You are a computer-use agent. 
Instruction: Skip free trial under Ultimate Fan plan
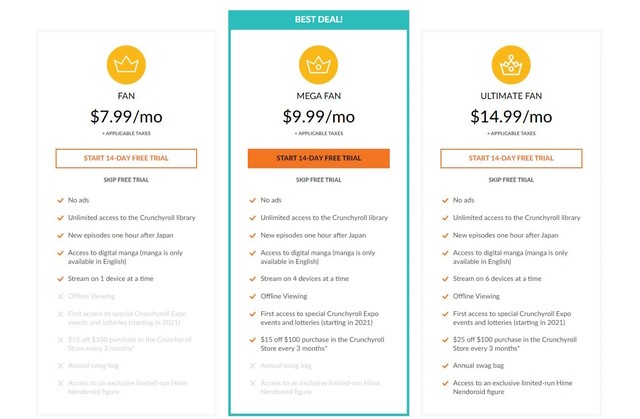(x=511, y=180)
